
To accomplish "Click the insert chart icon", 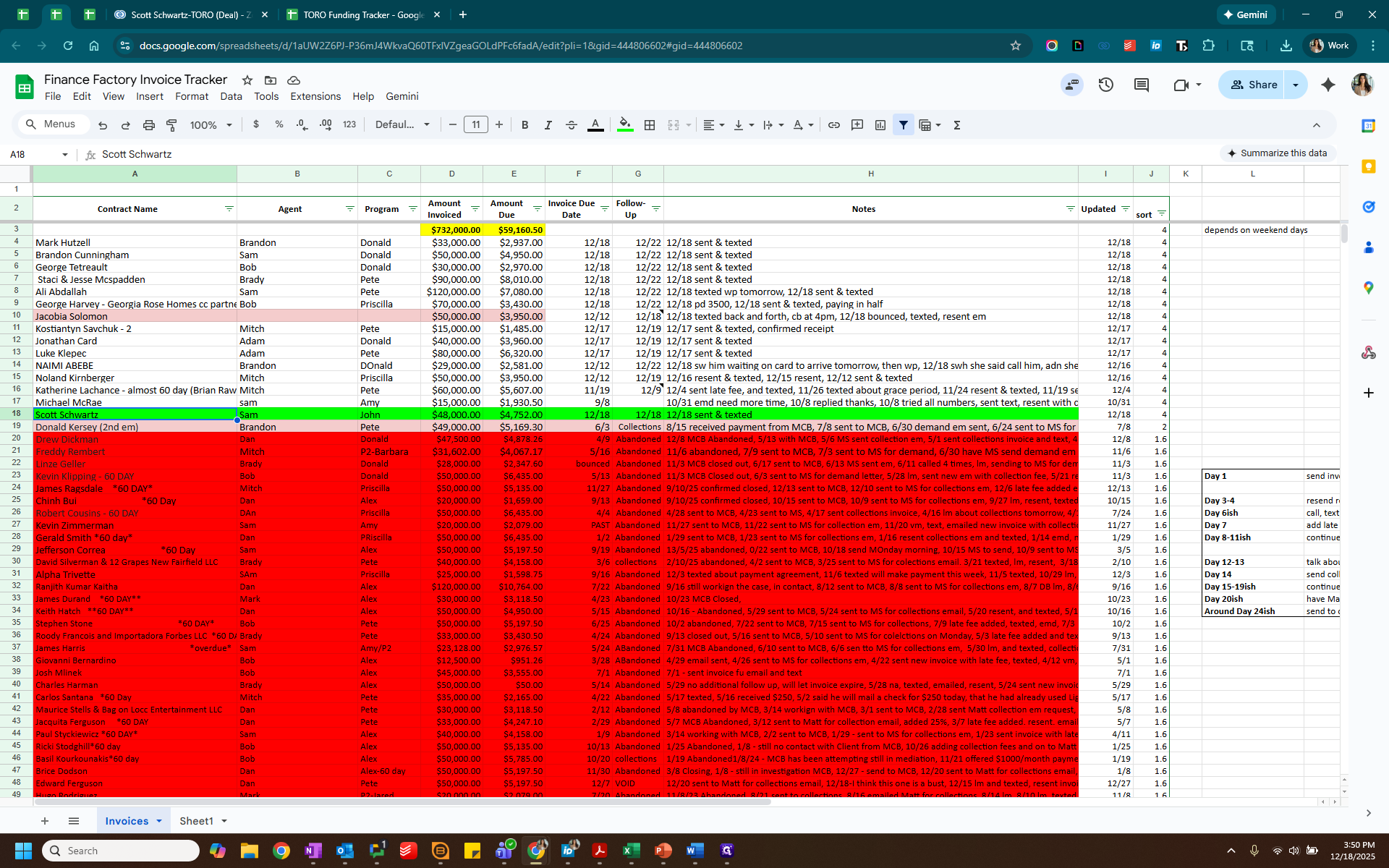I will 880,125.
